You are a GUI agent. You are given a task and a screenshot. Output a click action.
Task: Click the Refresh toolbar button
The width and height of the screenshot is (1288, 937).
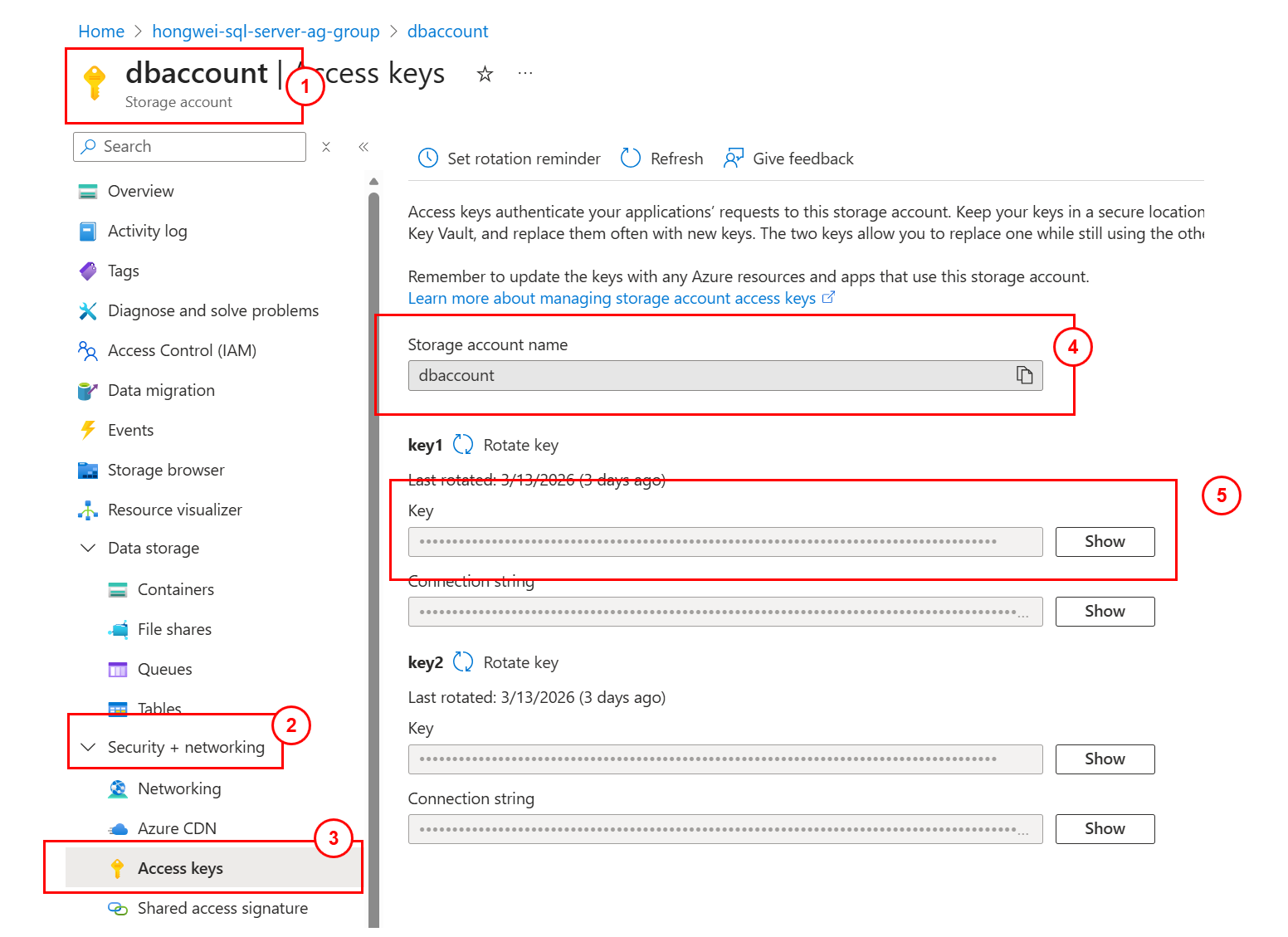[x=661, y=159]
